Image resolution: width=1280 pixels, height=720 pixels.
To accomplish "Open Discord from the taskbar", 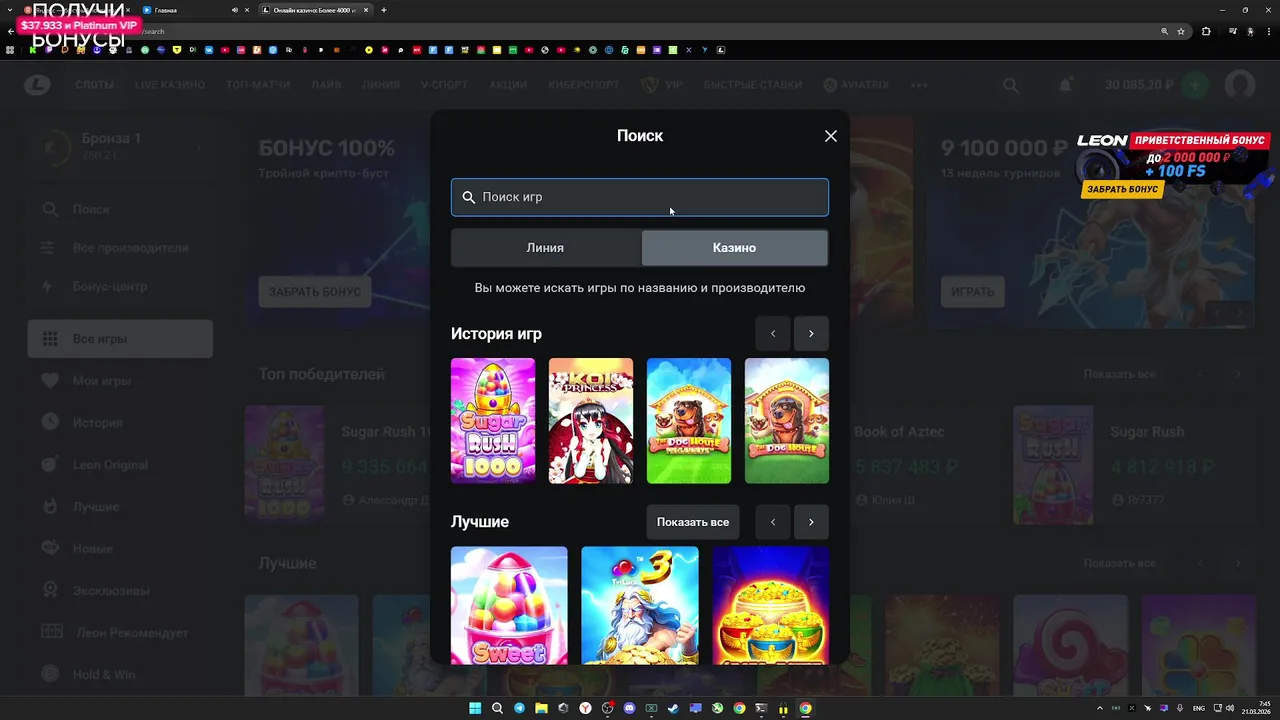I will pyautogui.click(x=629, y=709).
